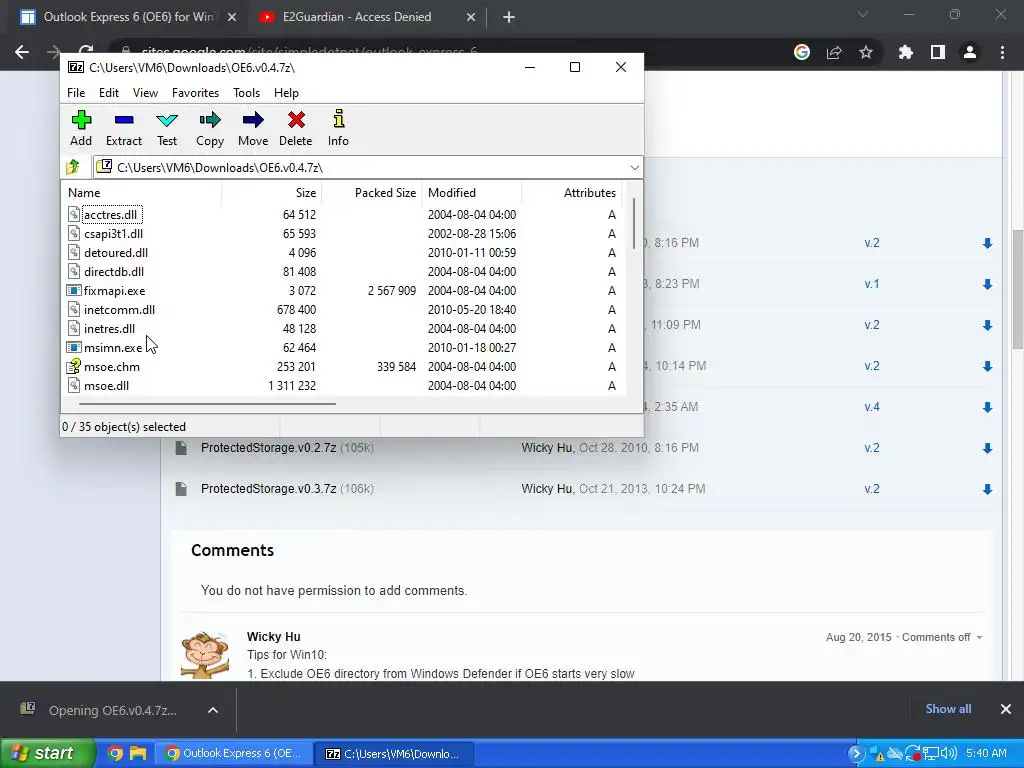Sort the file list by the Size column

(x=272, y=193)
